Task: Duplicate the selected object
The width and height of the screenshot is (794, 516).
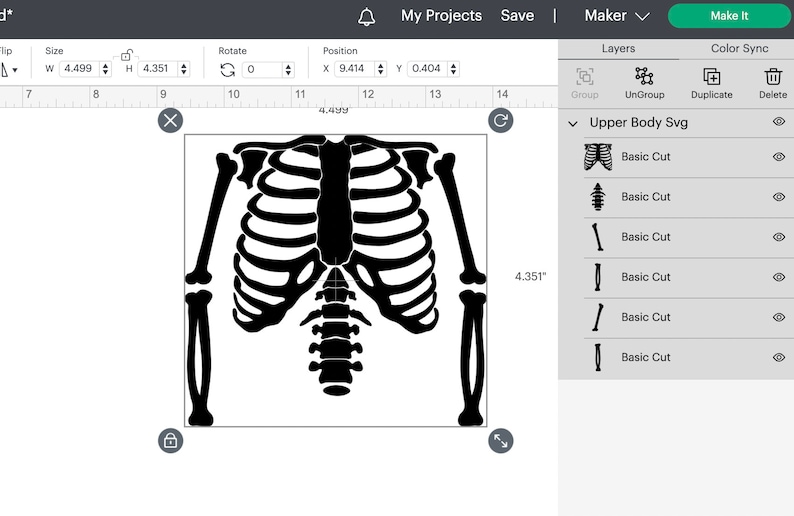Action: 711,84
